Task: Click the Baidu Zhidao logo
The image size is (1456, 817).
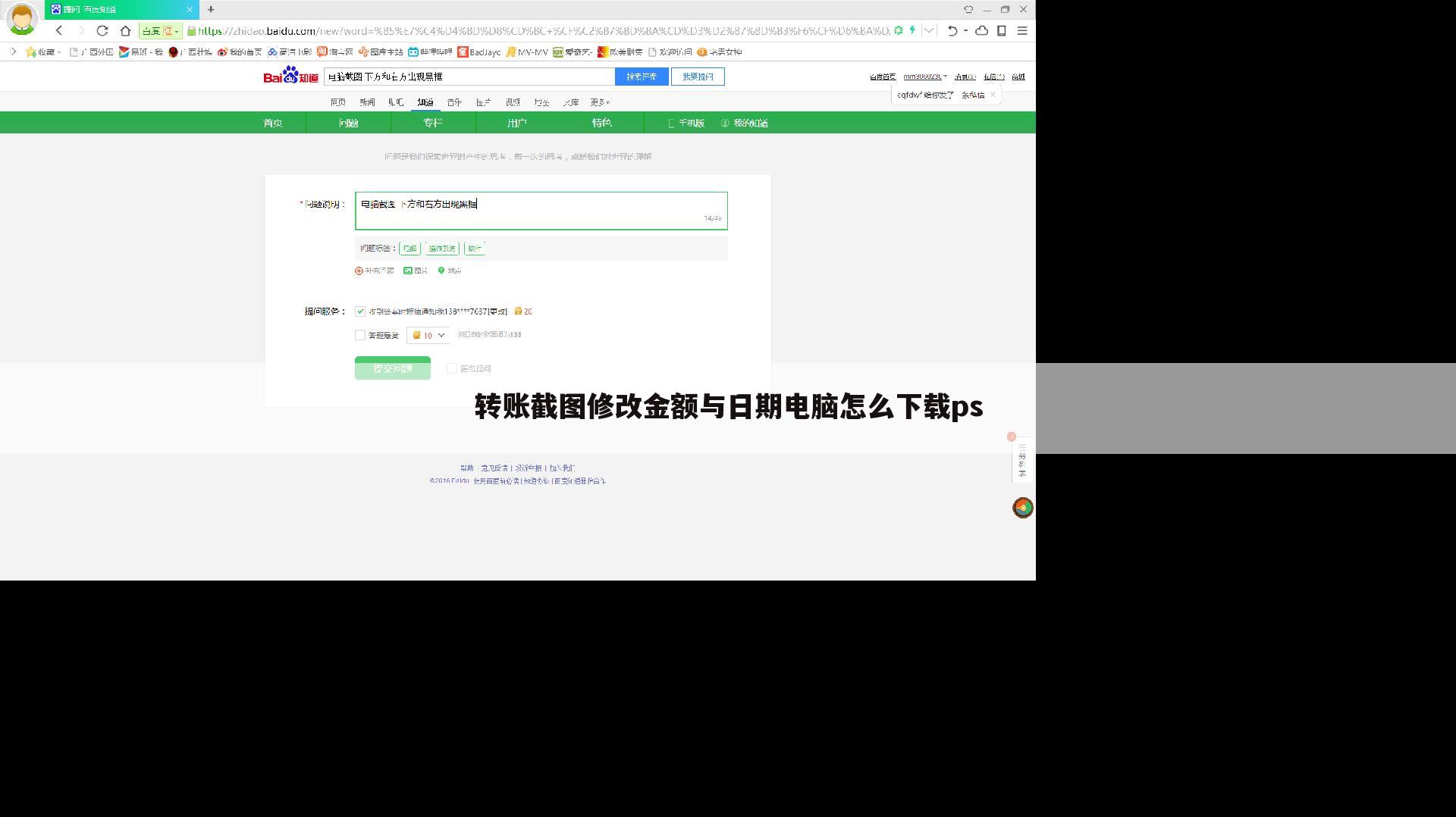Action: 291,76
